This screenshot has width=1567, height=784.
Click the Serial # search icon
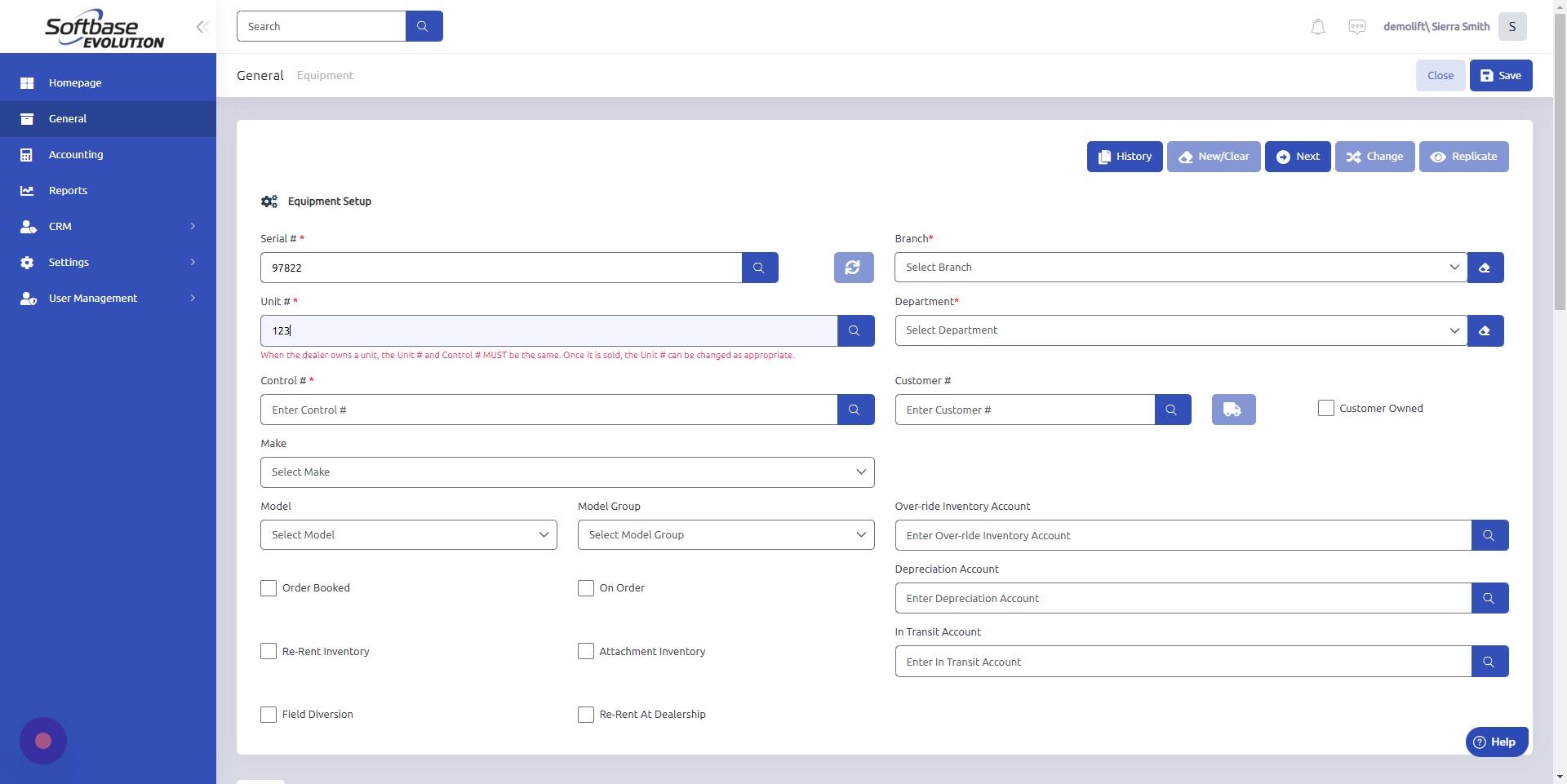(758, 267)
